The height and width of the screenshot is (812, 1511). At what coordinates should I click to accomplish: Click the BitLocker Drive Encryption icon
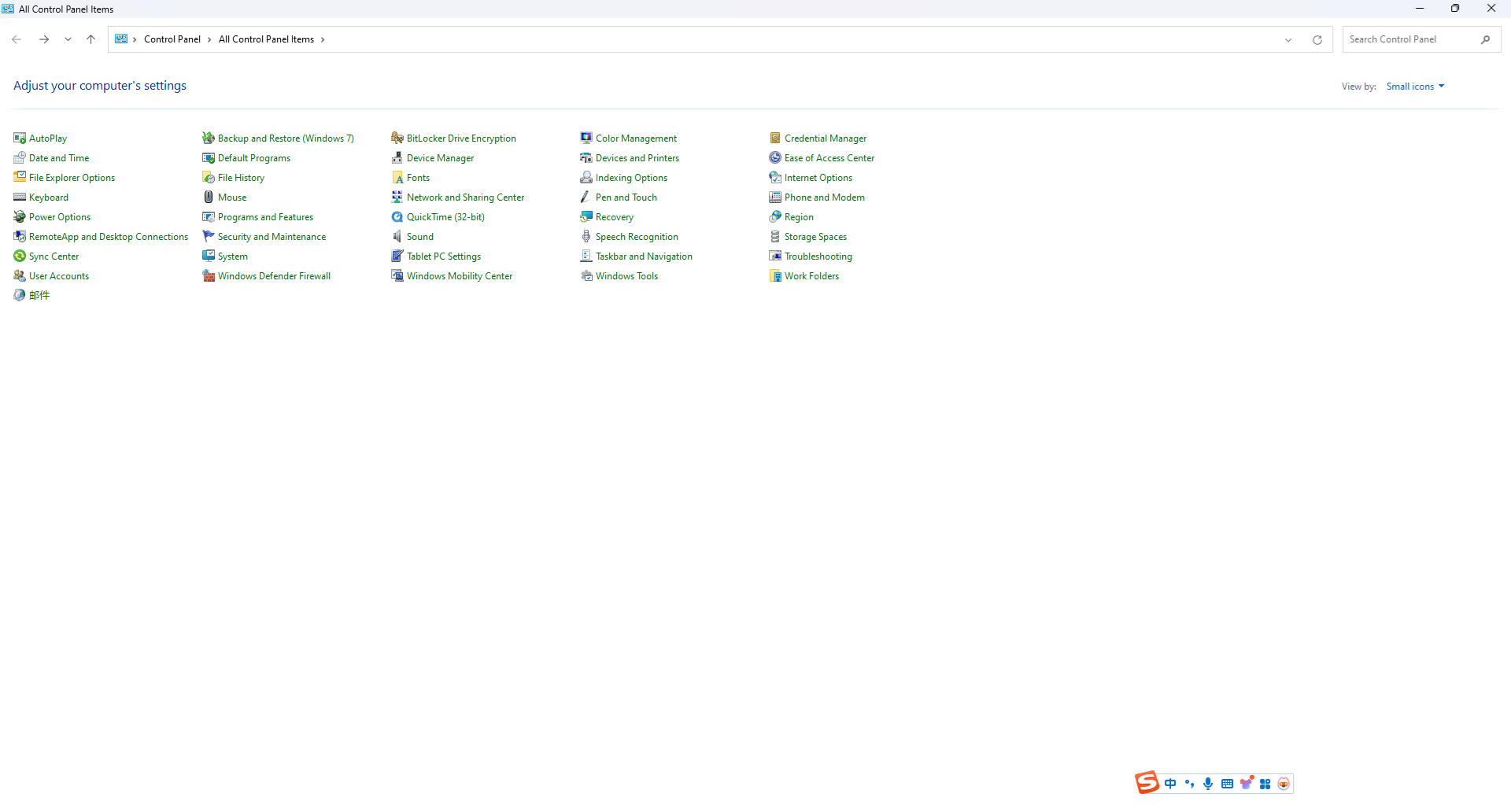[x=397, y=138]
